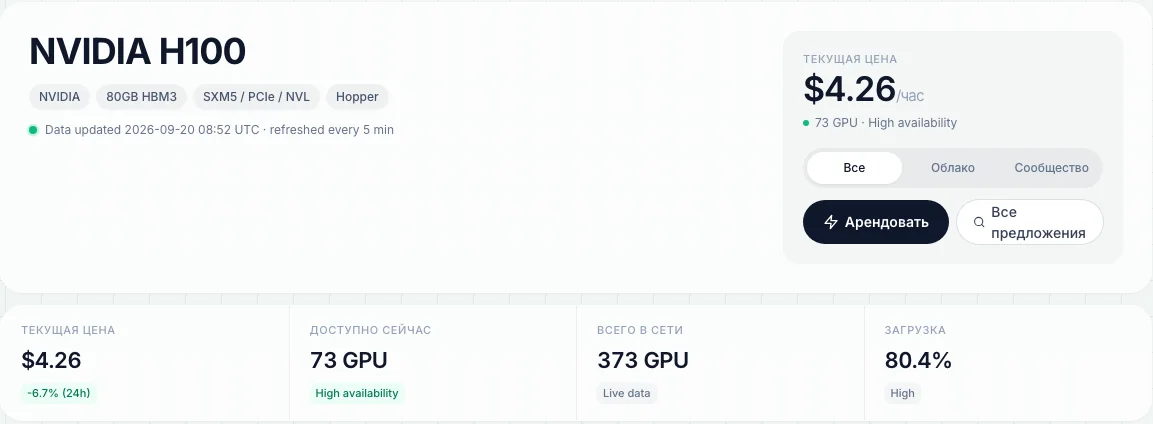The width and height of the screenshot is (1153, 424).
Task: Click the magnifier icon in Все предложения
Action: click(x=979, y=222)
